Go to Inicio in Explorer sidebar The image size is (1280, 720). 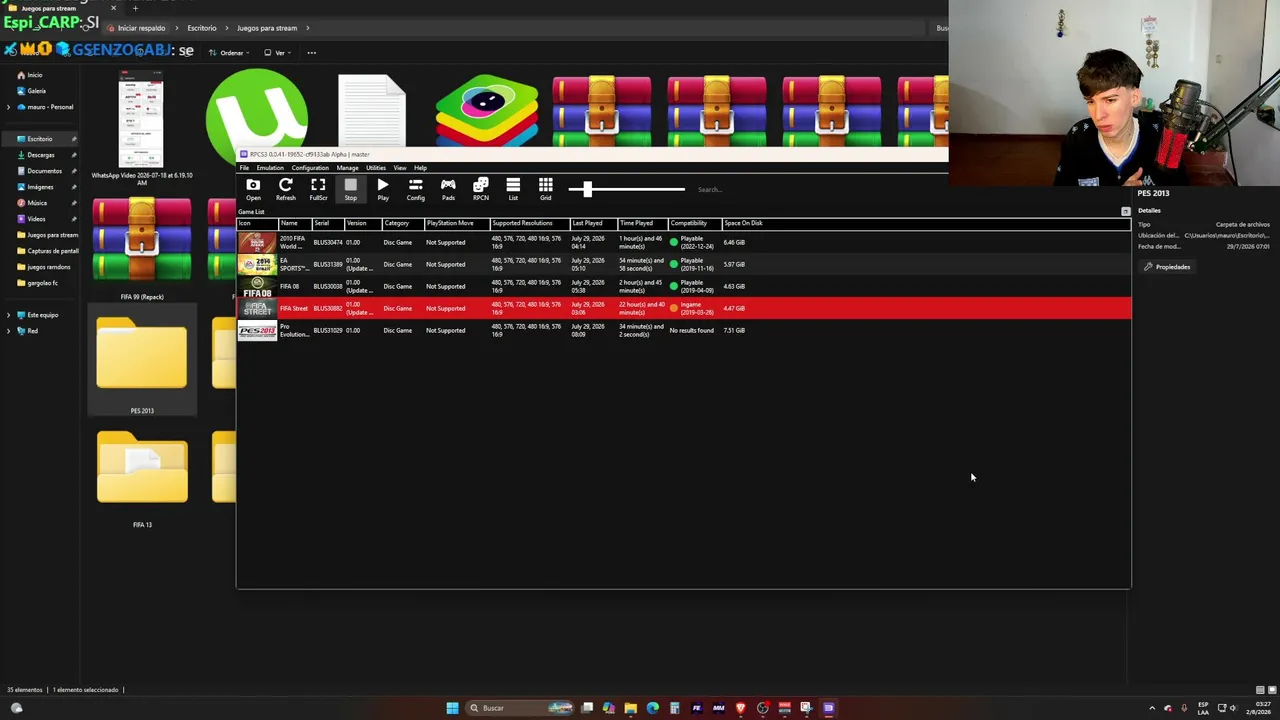click(x=35, y=75)
